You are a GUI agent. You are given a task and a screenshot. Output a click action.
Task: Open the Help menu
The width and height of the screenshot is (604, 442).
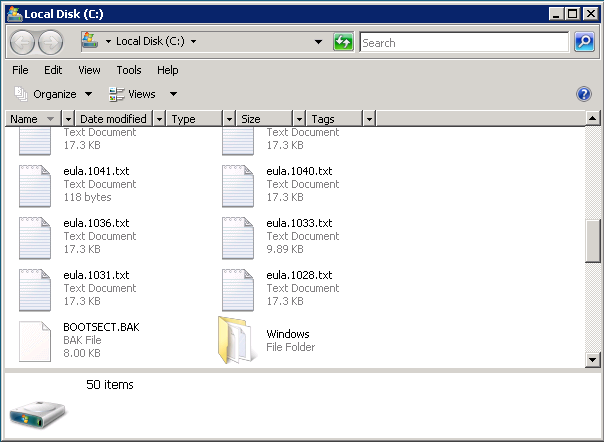pos(168,70)
